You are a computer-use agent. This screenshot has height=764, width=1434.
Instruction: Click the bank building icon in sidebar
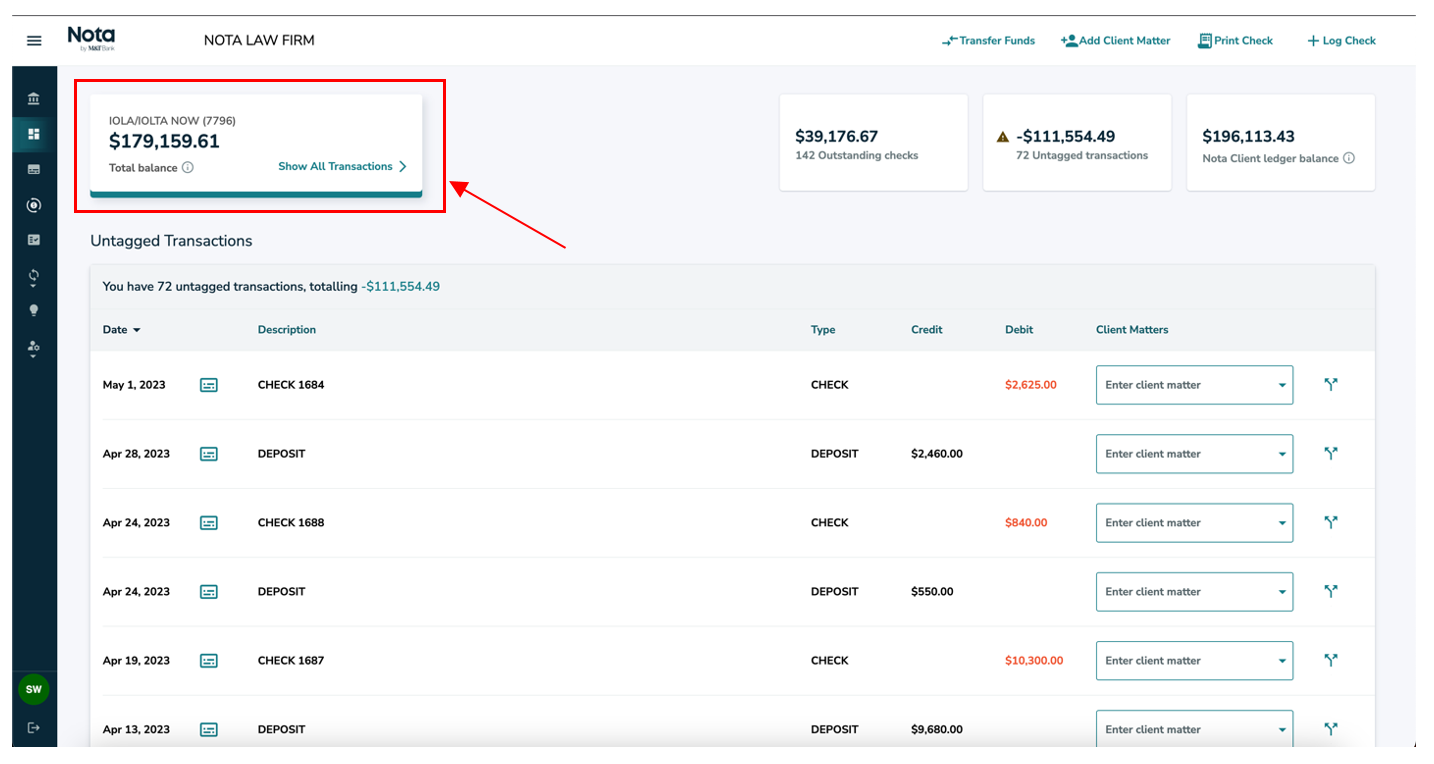tap(34, 99)
